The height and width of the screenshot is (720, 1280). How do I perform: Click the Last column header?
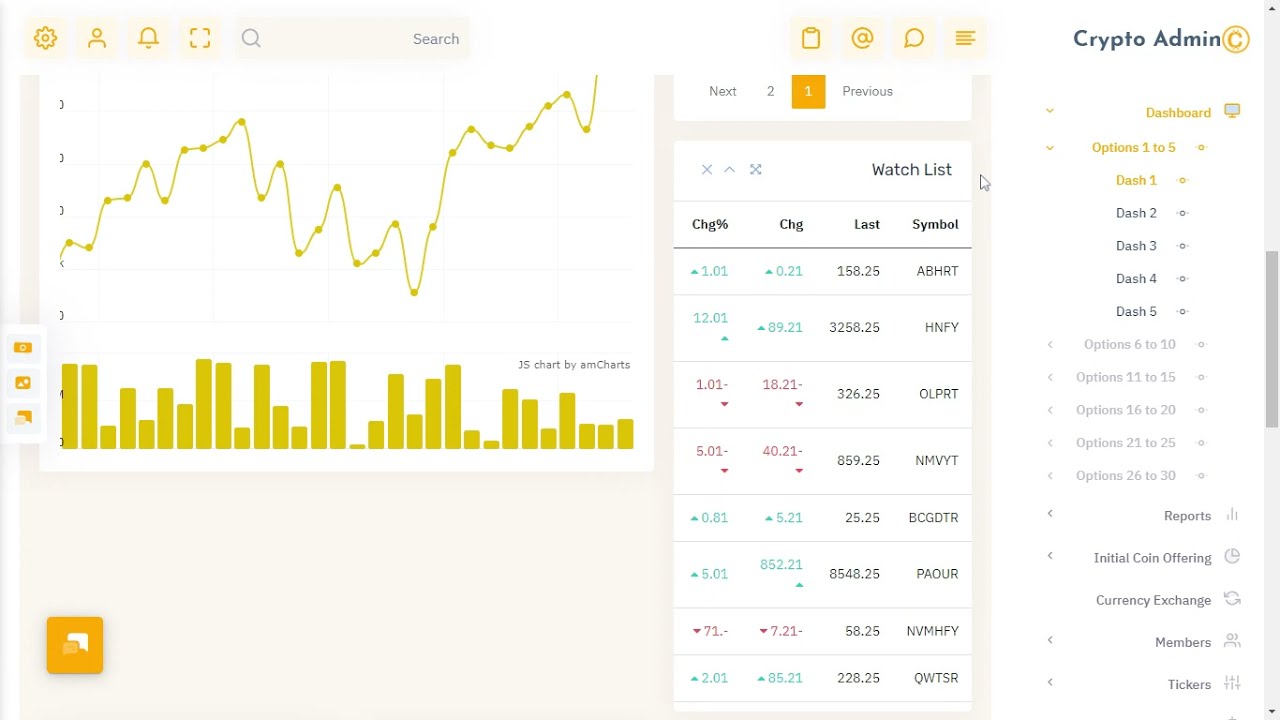[867, 225]
